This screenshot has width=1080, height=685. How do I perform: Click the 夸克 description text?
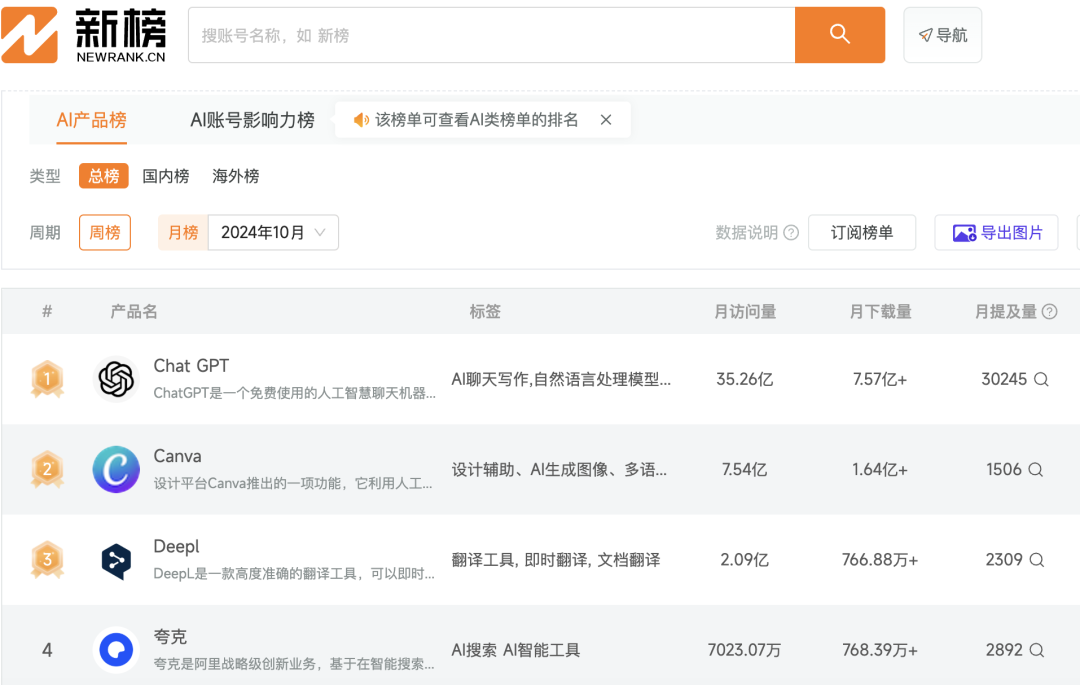tap(293, 664)
